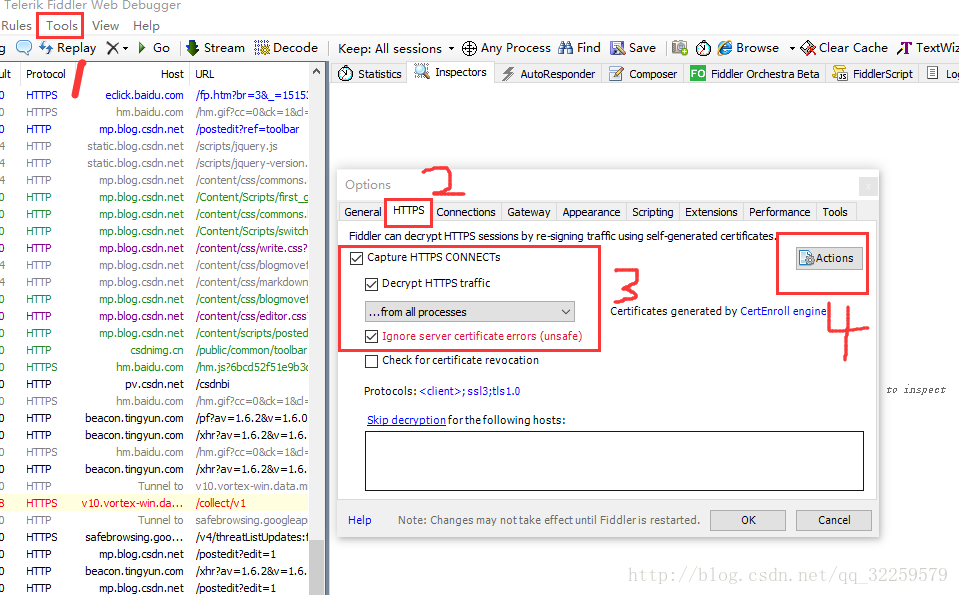Open the AutoResponder tab

coord(549,74)
